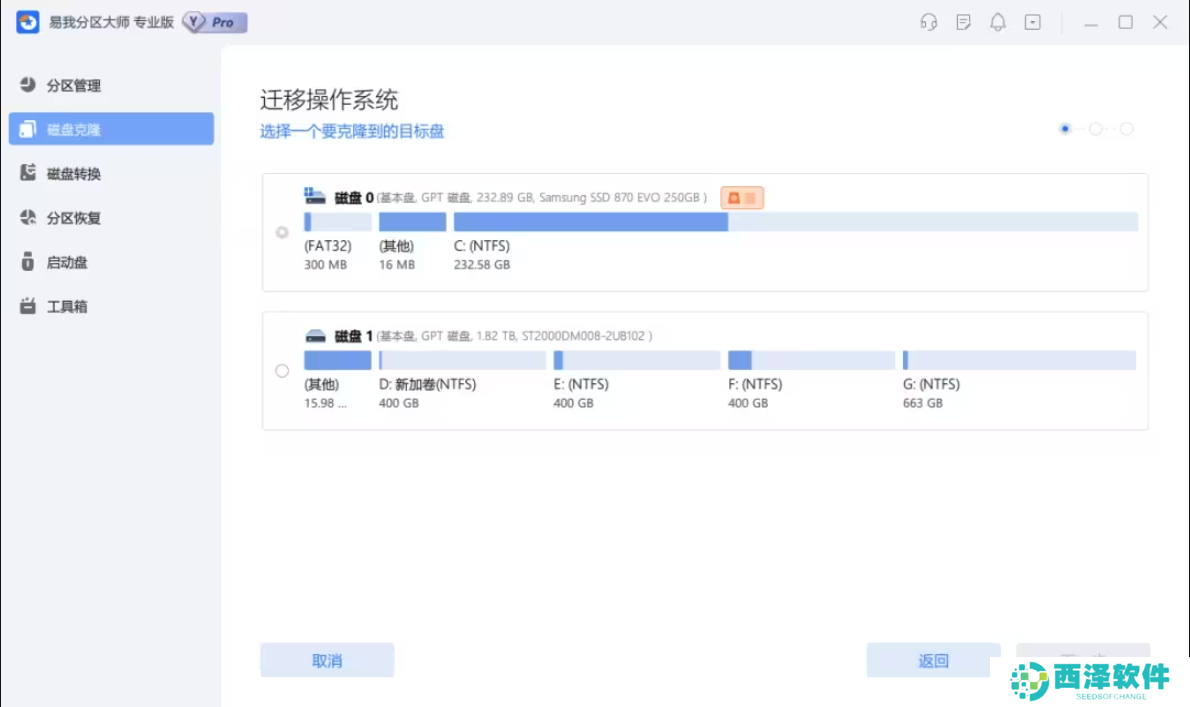
Task: Click the 选择一个要克隆到的目标盘 text
Action: click(x=352, y=131)
